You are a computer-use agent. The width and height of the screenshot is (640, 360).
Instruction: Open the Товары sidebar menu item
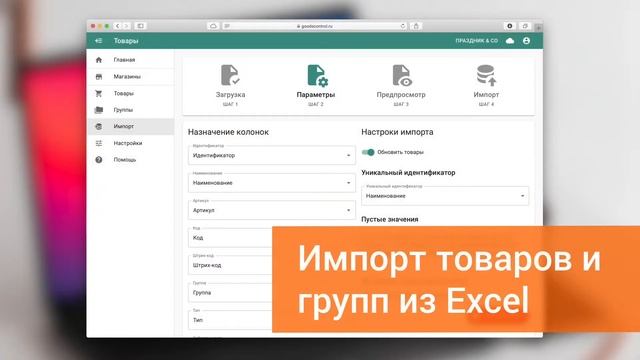coord(131,93)
